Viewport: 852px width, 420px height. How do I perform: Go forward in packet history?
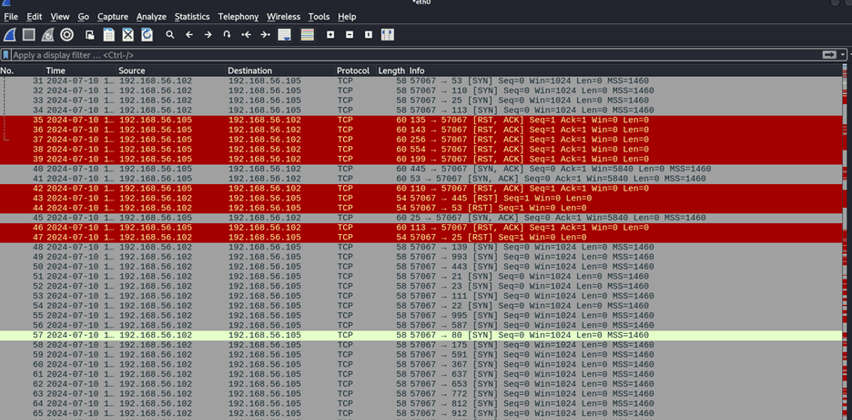[208, 35]
